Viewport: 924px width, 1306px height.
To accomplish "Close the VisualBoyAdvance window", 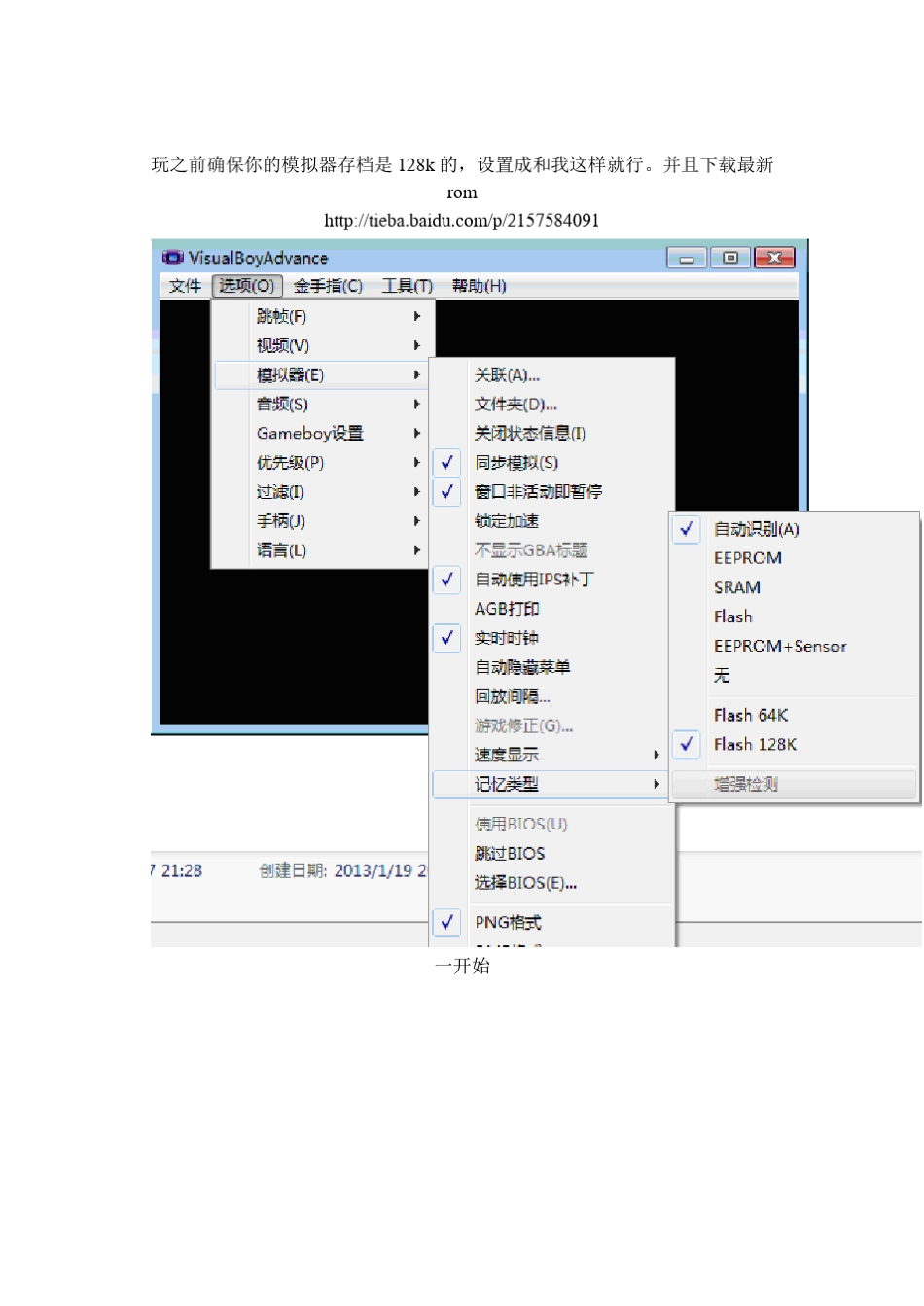I will pyautogui.click(x=774, y=258).
